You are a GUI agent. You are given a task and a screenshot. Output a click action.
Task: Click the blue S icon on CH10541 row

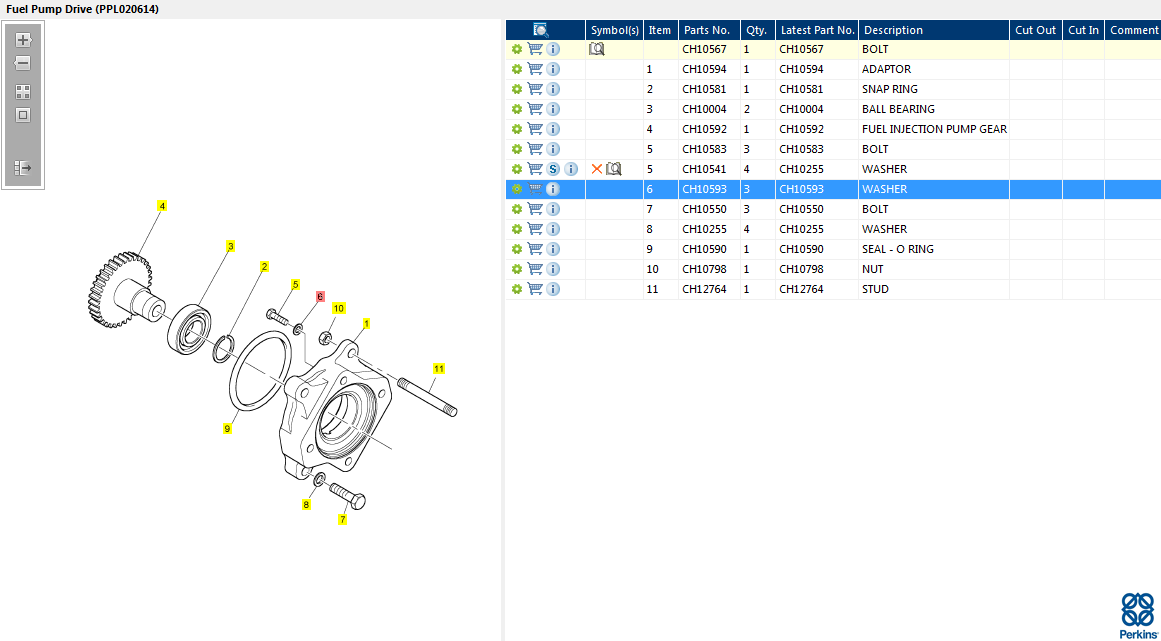click(553, 169)
